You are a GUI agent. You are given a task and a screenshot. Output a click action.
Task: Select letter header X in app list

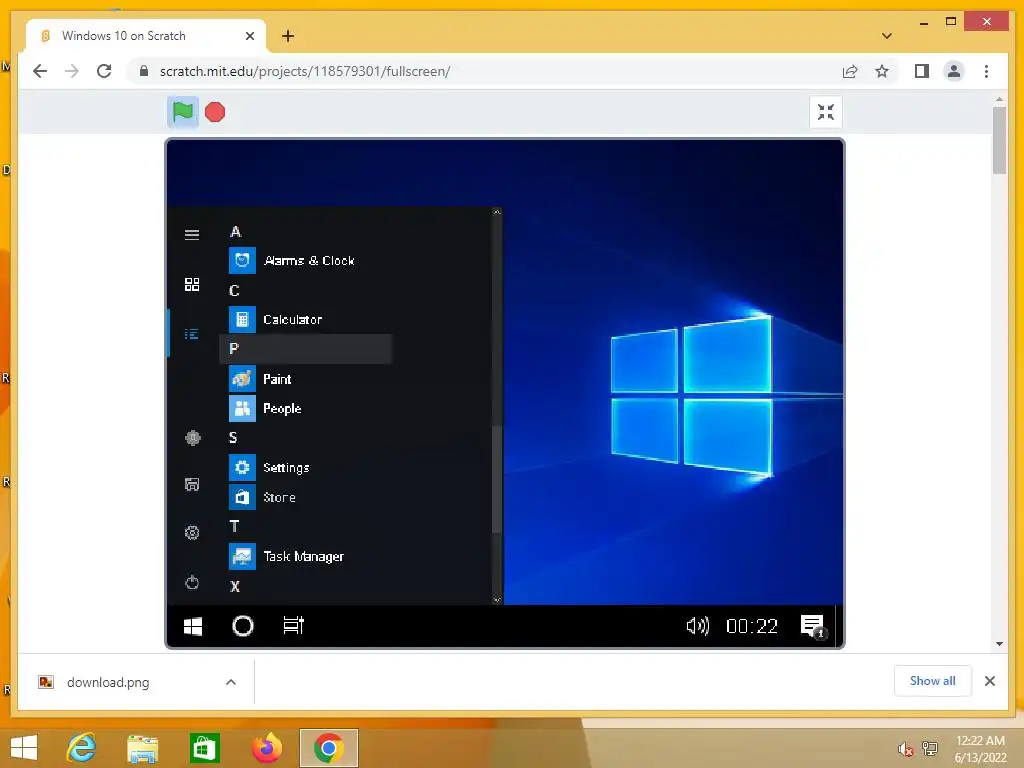[x=235, y=586]
